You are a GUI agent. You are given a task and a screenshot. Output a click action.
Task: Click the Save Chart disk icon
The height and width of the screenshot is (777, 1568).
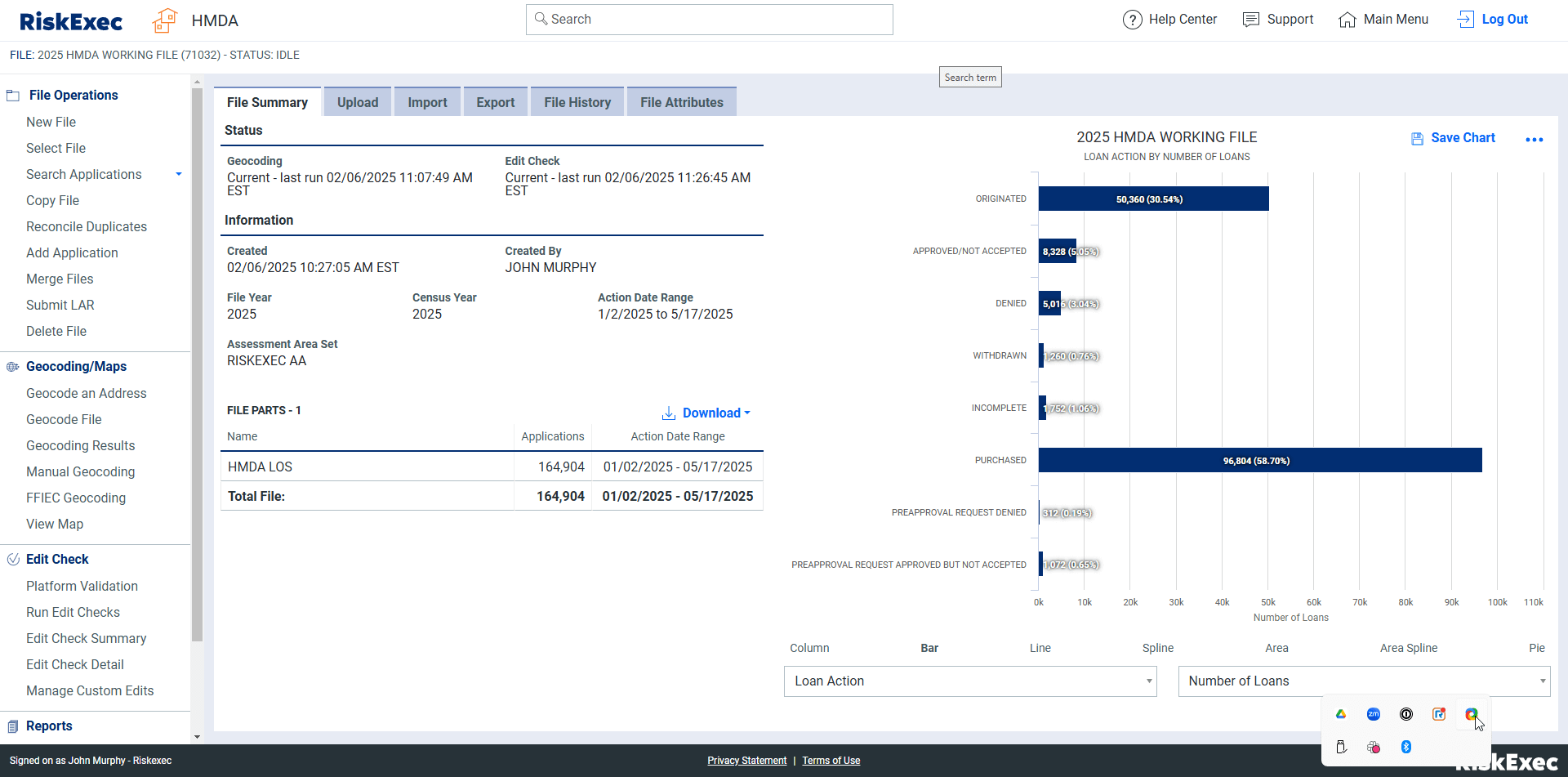(1417, 139)
